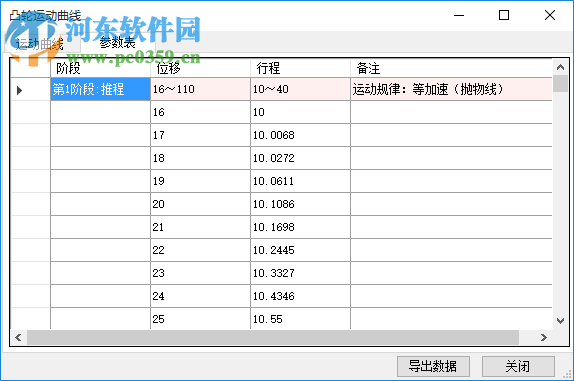This screenshot has width=574, height=381.
Task: Click the 导出数据 button
Action: 433,366
